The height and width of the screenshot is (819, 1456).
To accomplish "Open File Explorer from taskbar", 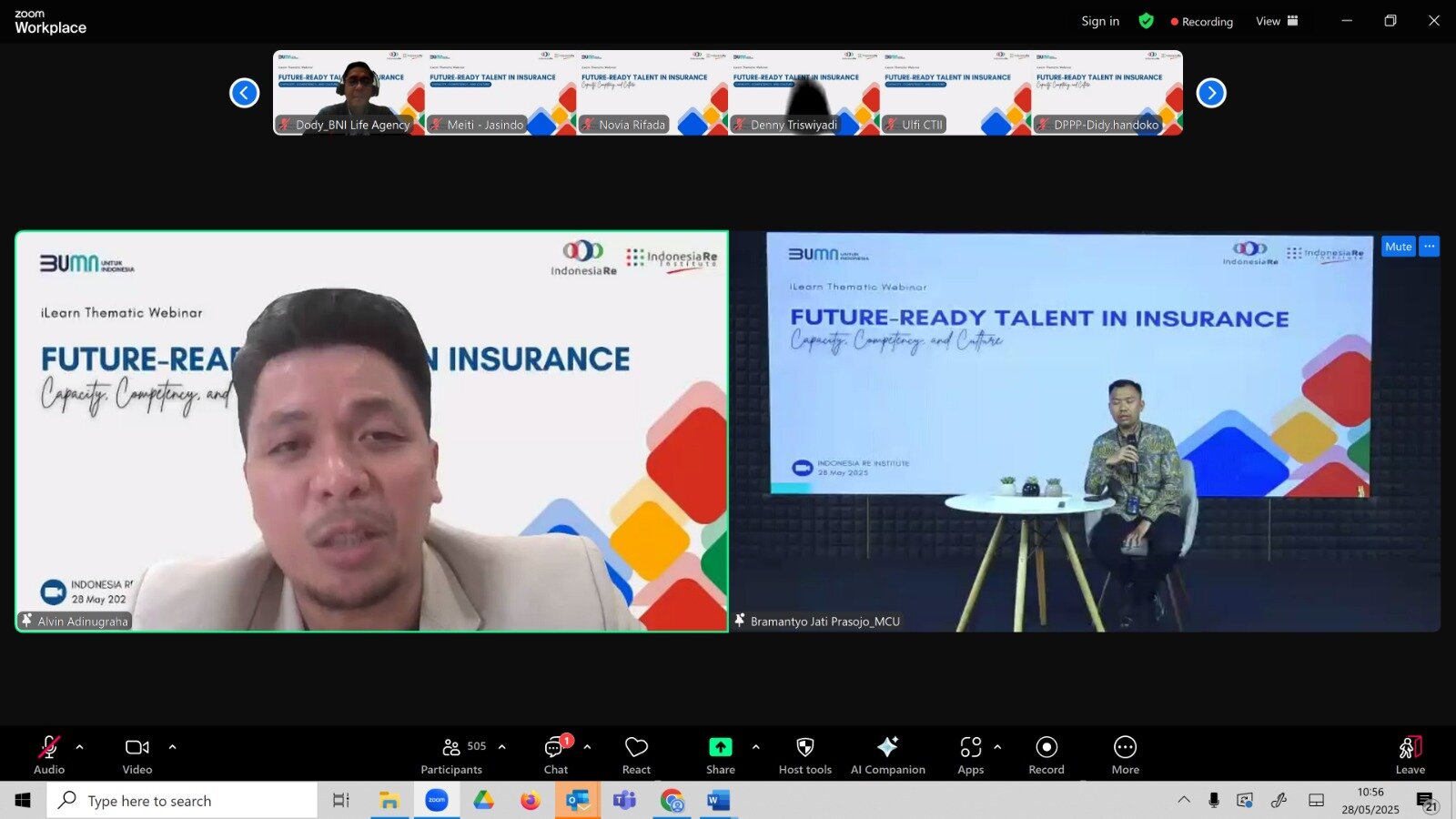I will pyautogui.click(x=389, y=800).
